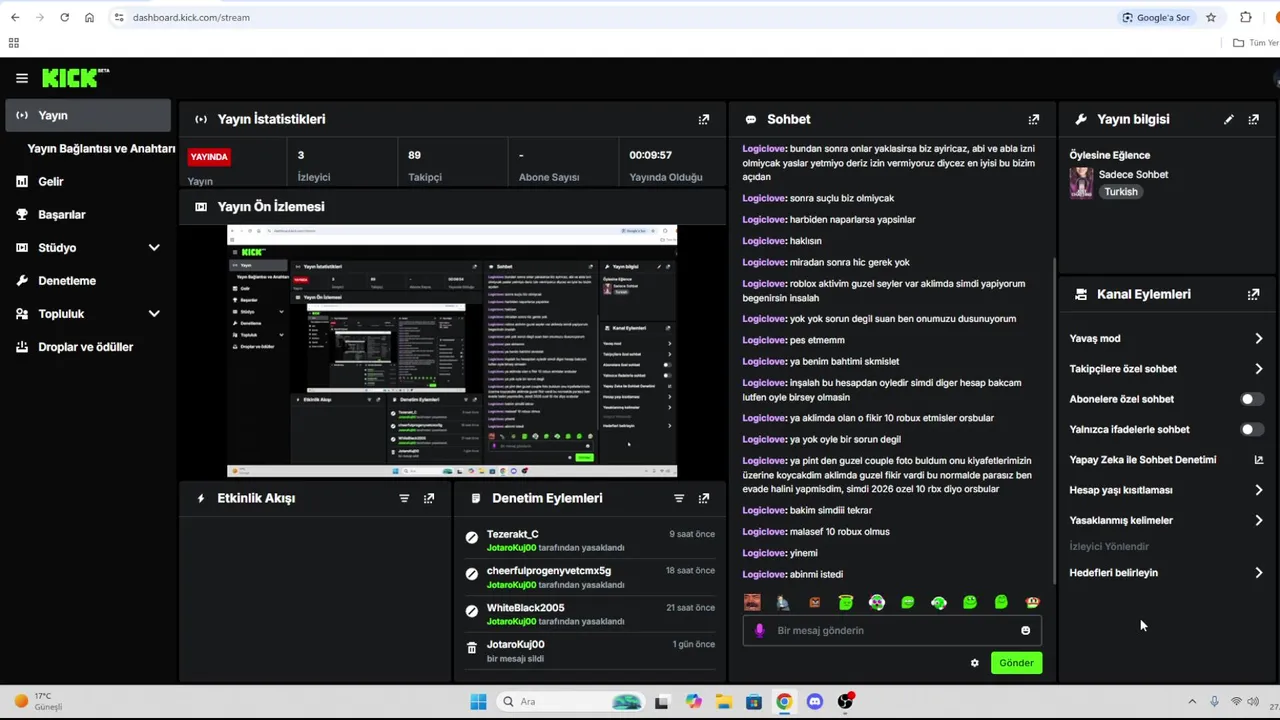Click the 89 Takipçi count
The width and height of the screenshot is (1280, 720).
[x=414, y=155]
